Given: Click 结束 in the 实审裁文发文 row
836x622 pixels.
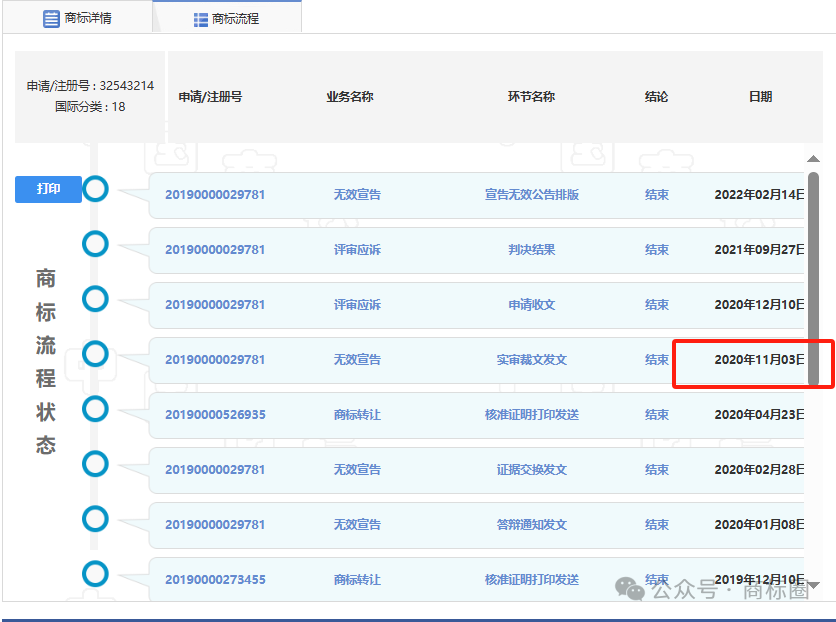Looking at the screenshot, I should tap(656, 359).
